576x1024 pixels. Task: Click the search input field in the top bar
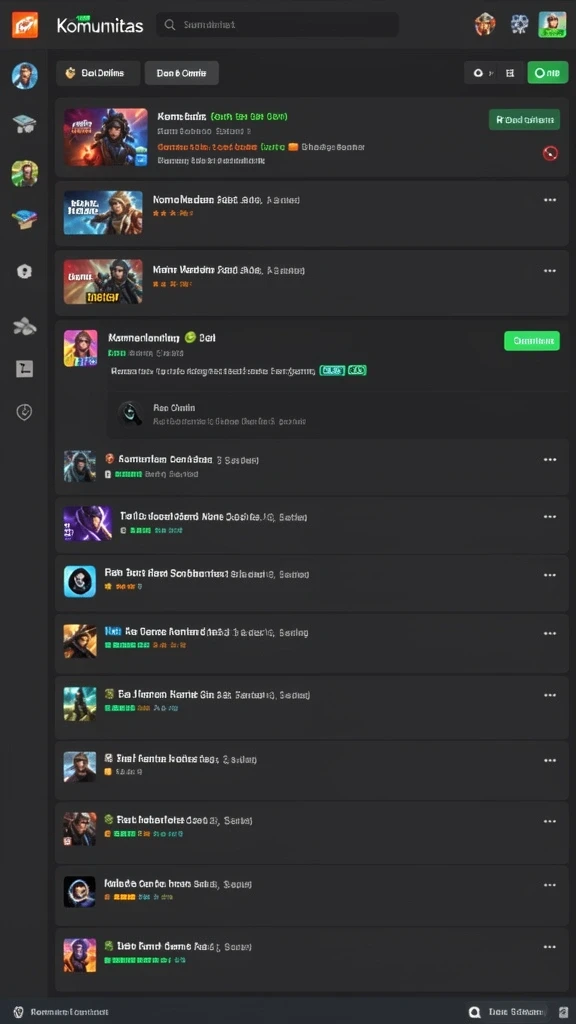[x=278, y=25]
